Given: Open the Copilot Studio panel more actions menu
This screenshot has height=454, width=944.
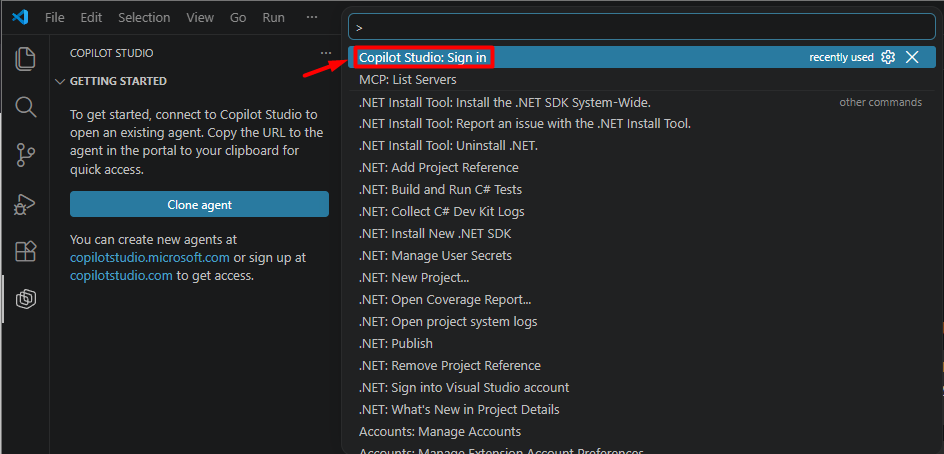Looking at the screenshot, I should [x=326, y=53].
